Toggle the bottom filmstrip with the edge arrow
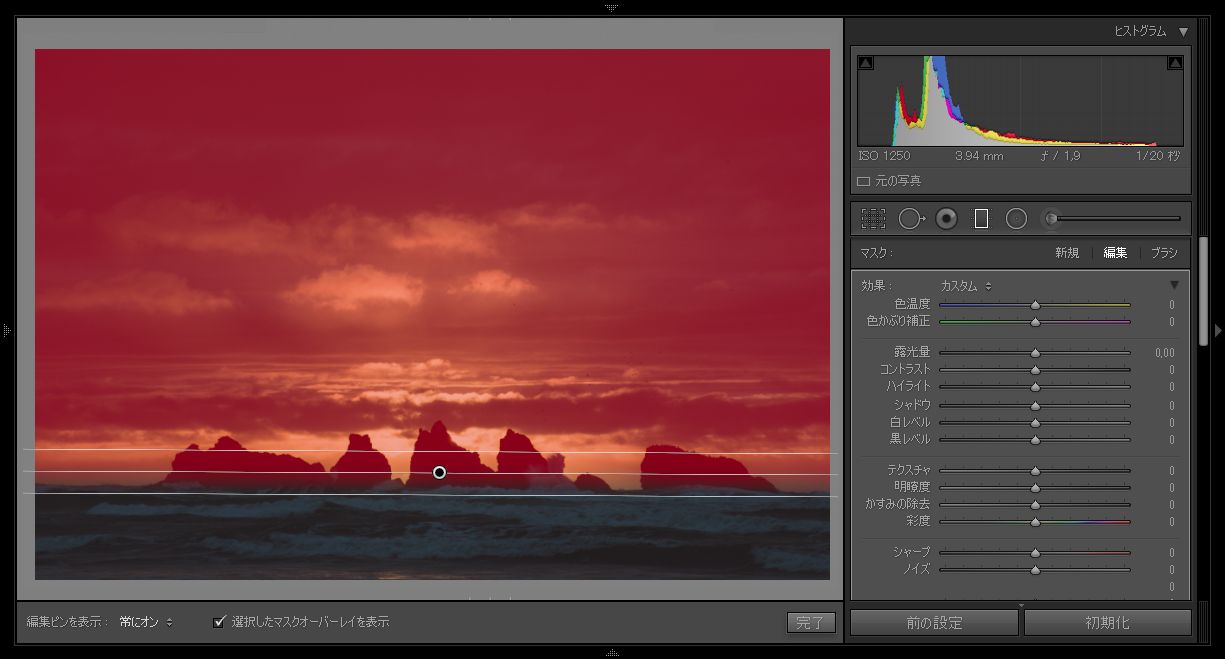Screen dimensions: 1225x659 click(612, 652)
